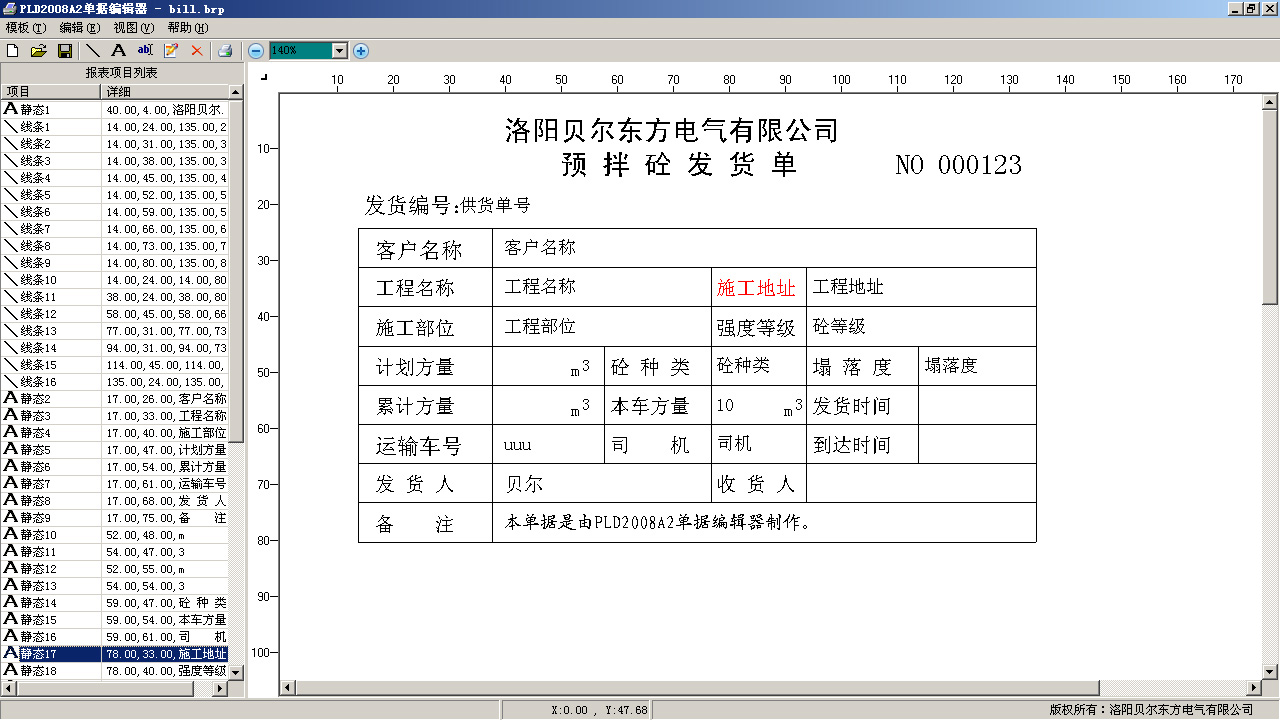The image size is (1280, 720).
Task: Click the New template icon
Action: pos(13,50)
